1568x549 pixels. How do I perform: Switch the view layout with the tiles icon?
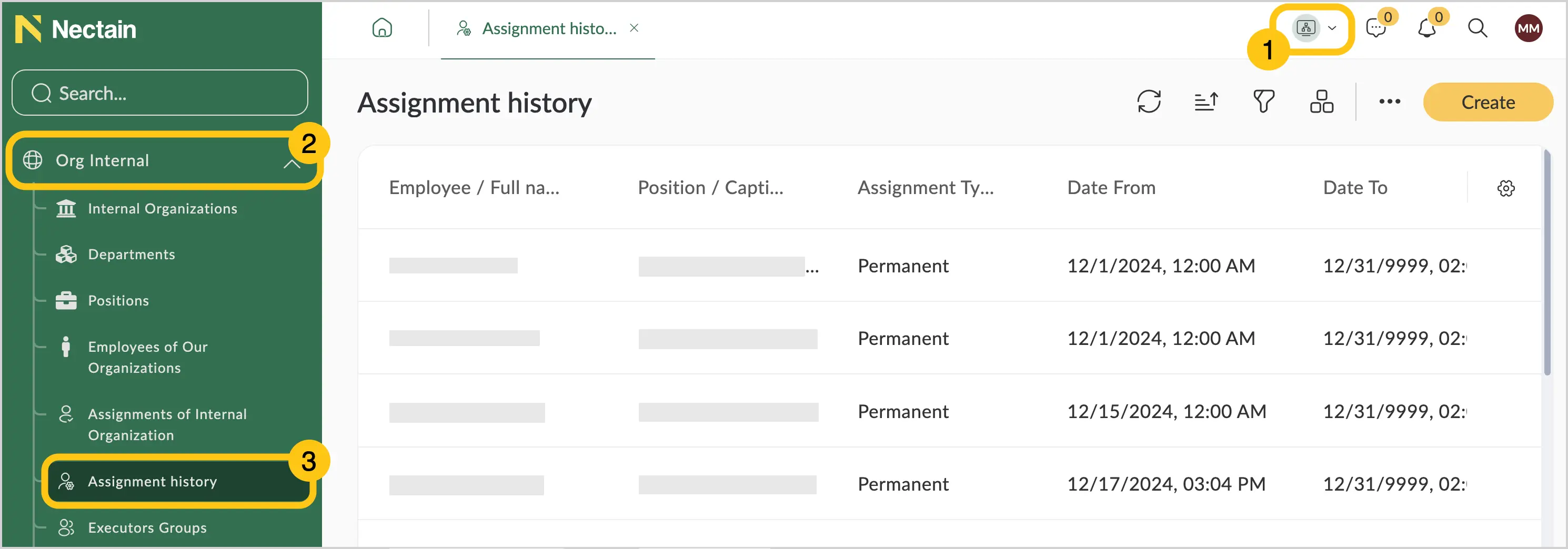[x=1321, y=101]
